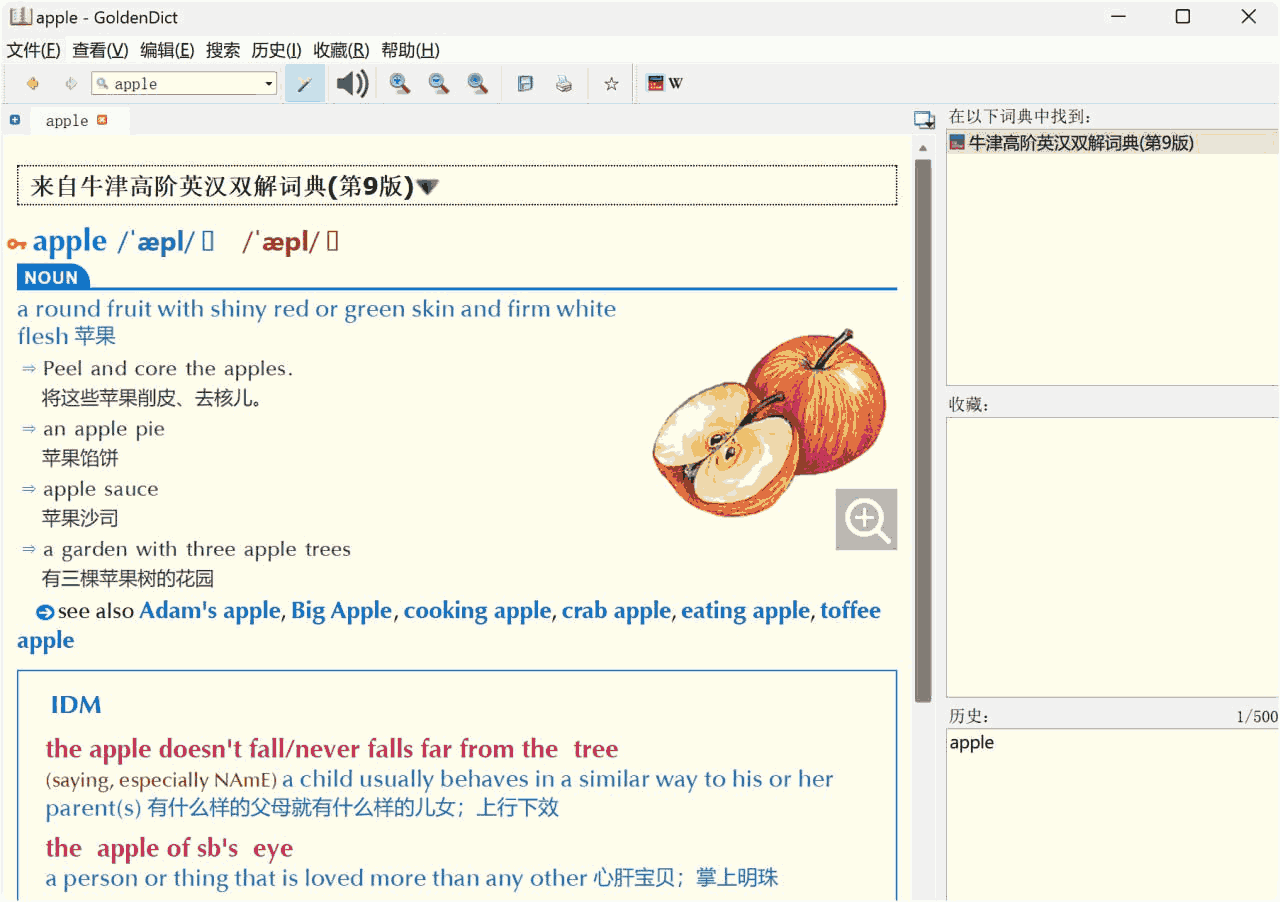Open the search box dropdown arrow
This screenshot has width=1280, height=902.
[268, 84]
